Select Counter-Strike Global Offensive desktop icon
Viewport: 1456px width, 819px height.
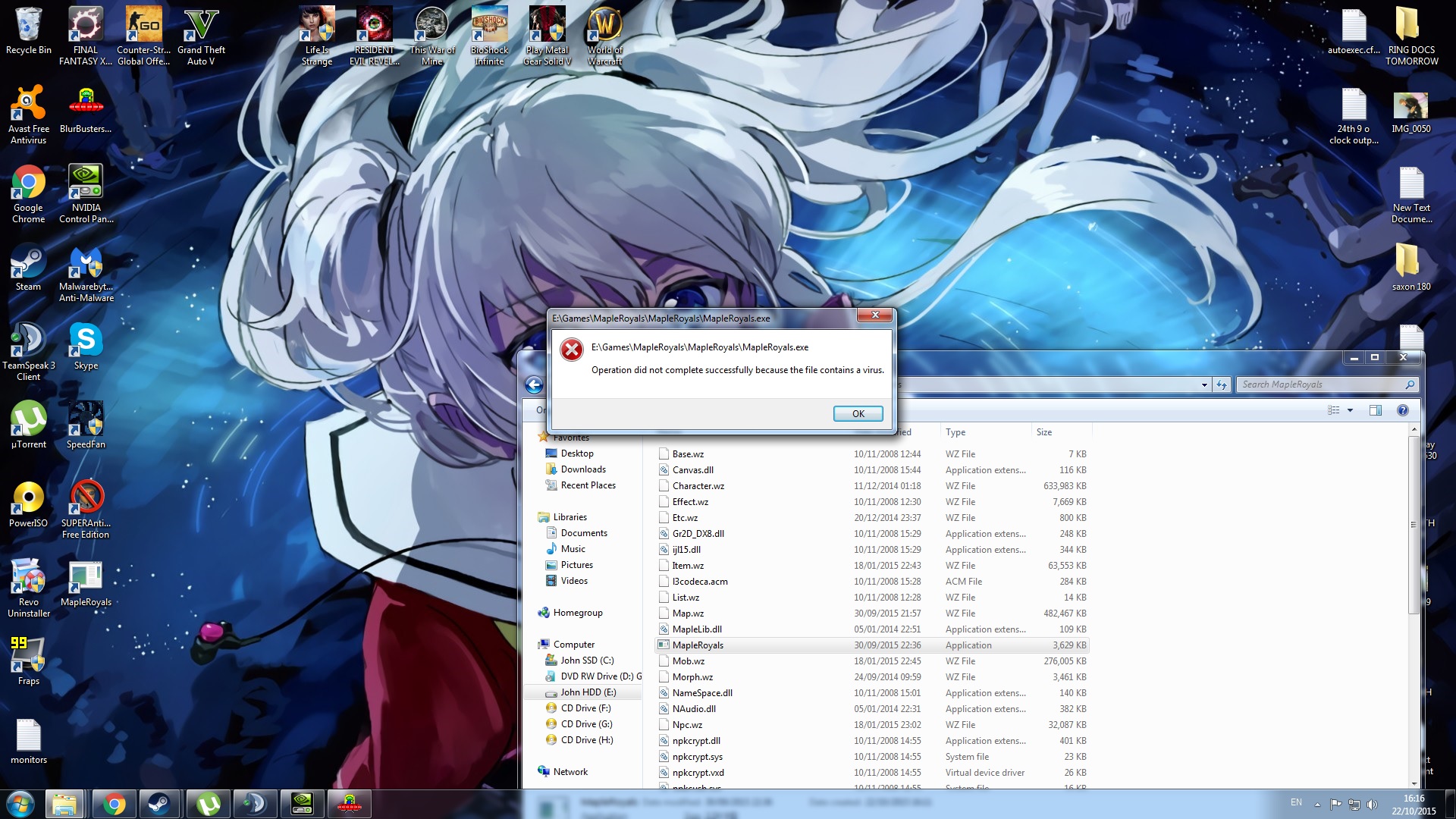click(x=143, y=35)
